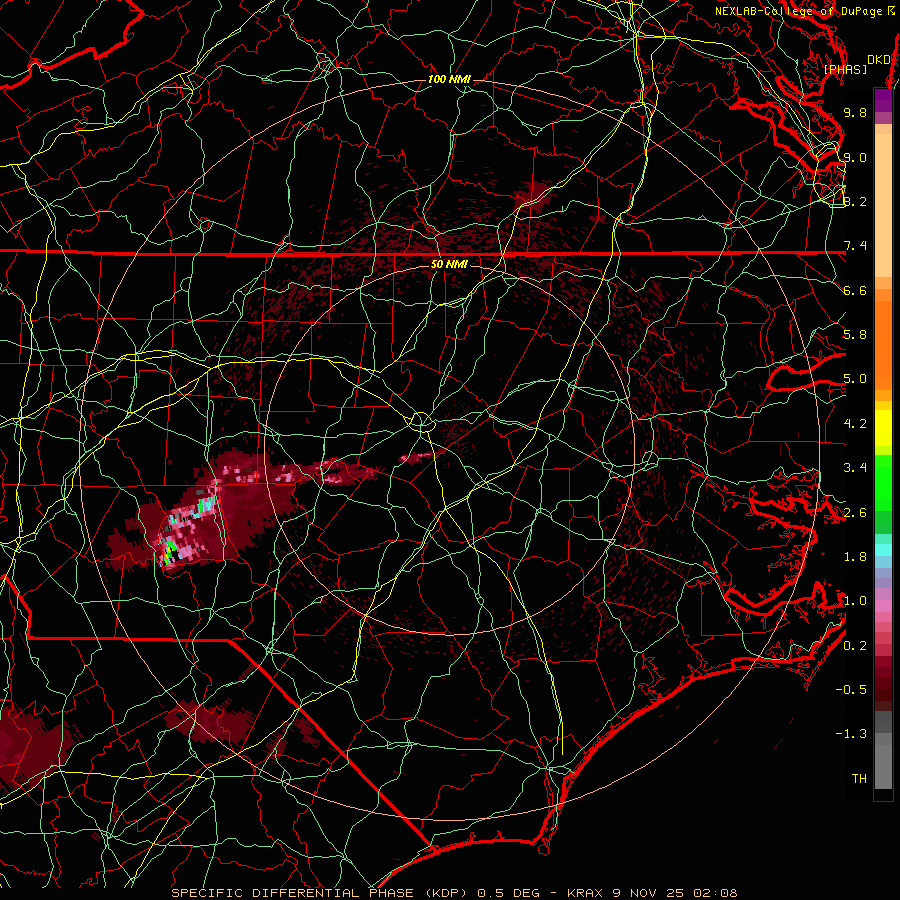Click the 5.8 value on the color scale
The width and height of the screenshot is (900, 900).
pos(855,335)
